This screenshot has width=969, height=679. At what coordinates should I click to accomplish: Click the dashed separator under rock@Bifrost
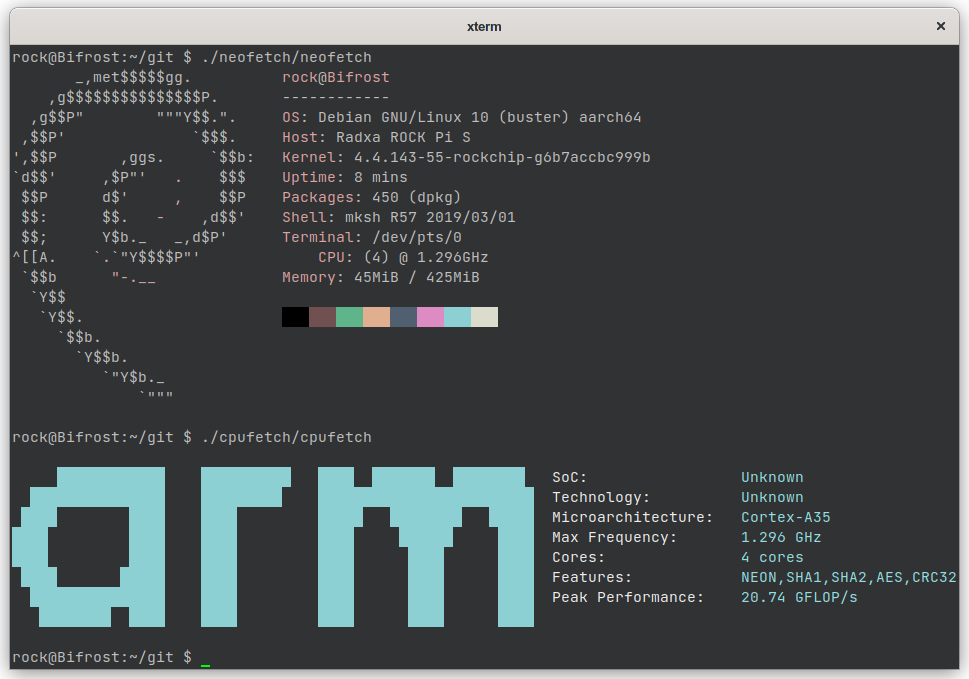336,98
